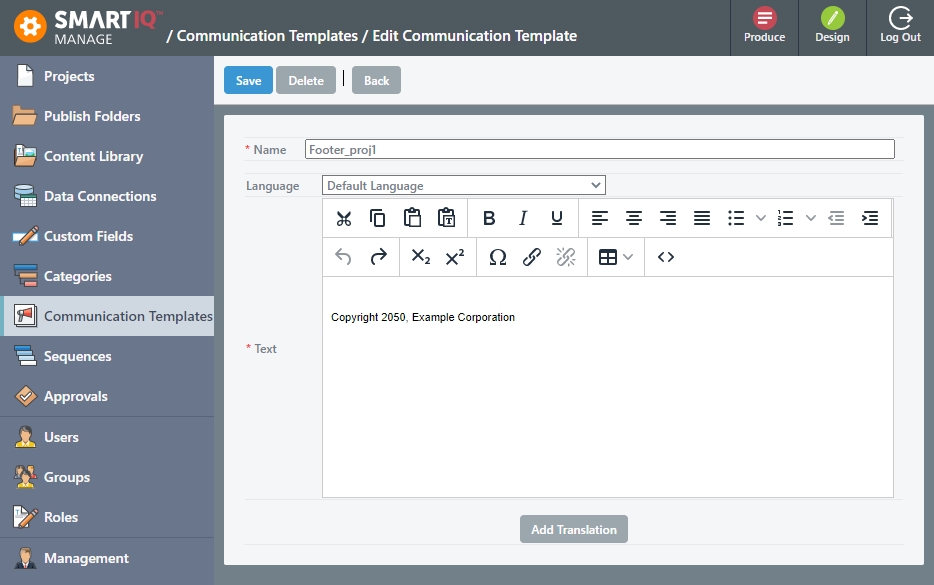Toggle Bold formatting
Viewport: 934px width, 585px height.
click(x=489, y=219)
